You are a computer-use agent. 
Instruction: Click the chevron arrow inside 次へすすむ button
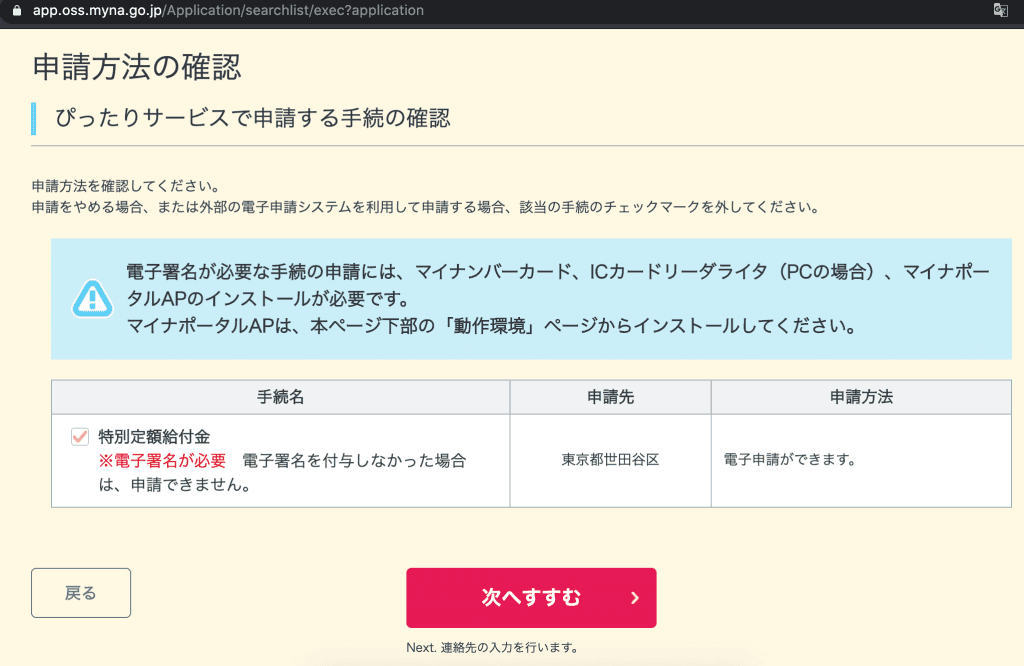632,597
